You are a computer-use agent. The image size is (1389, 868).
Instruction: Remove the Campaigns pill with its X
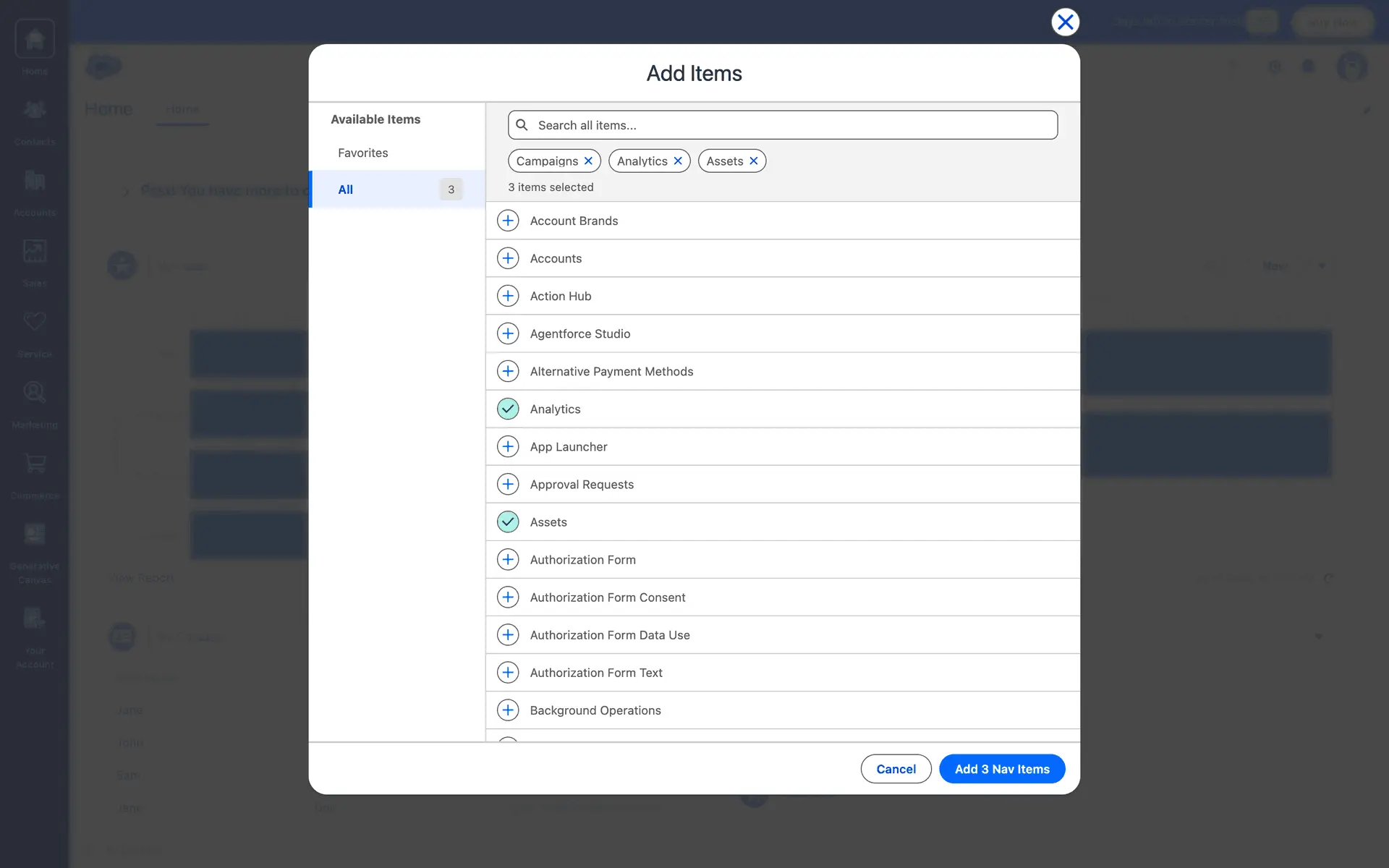click(588, 161)
